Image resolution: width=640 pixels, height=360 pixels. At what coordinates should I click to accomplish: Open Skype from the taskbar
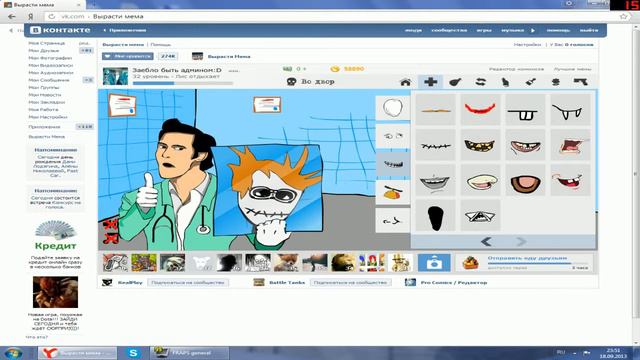tap(133, 353)
